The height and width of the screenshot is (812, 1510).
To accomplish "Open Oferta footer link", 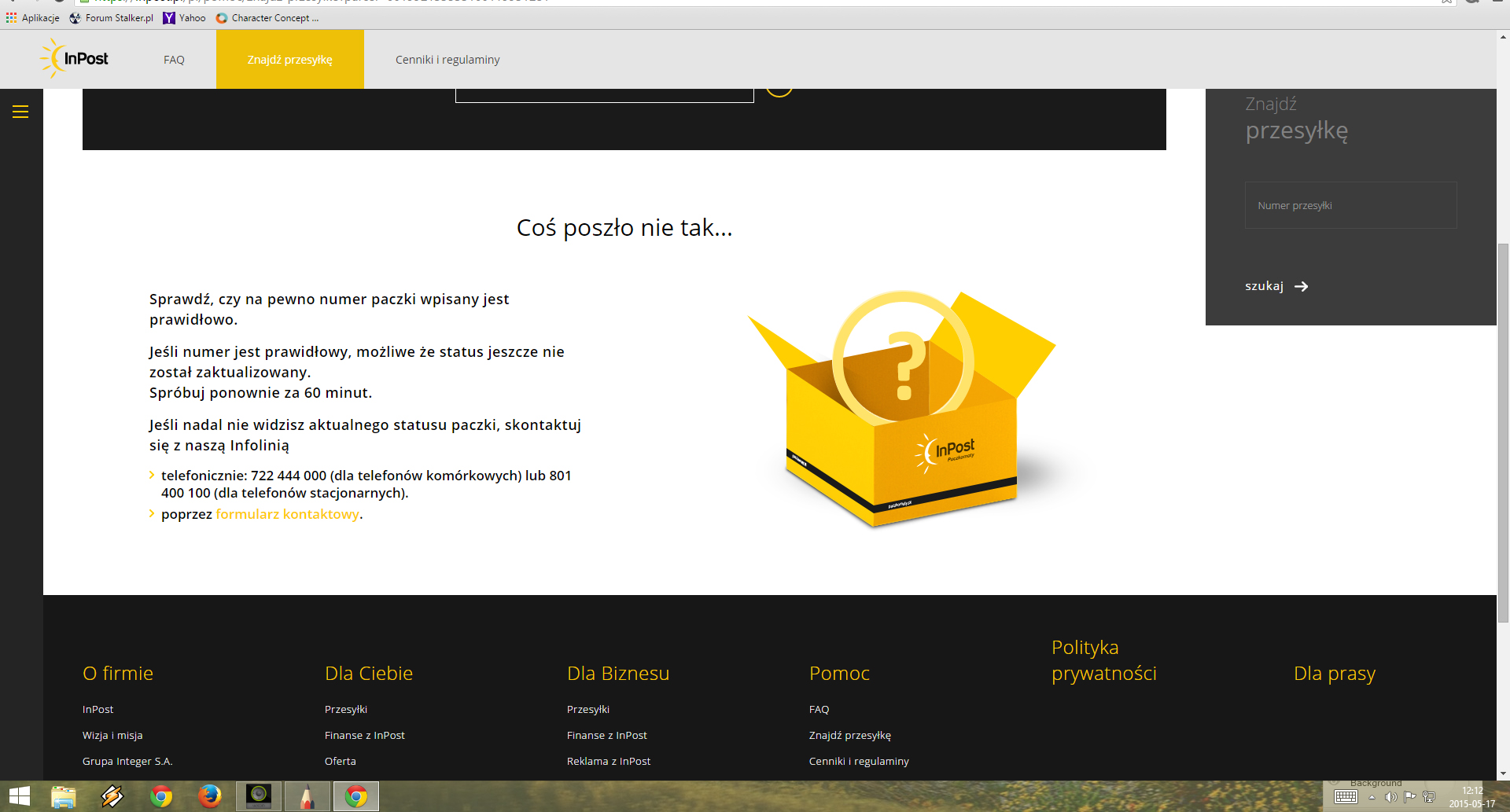I will 341,761.
